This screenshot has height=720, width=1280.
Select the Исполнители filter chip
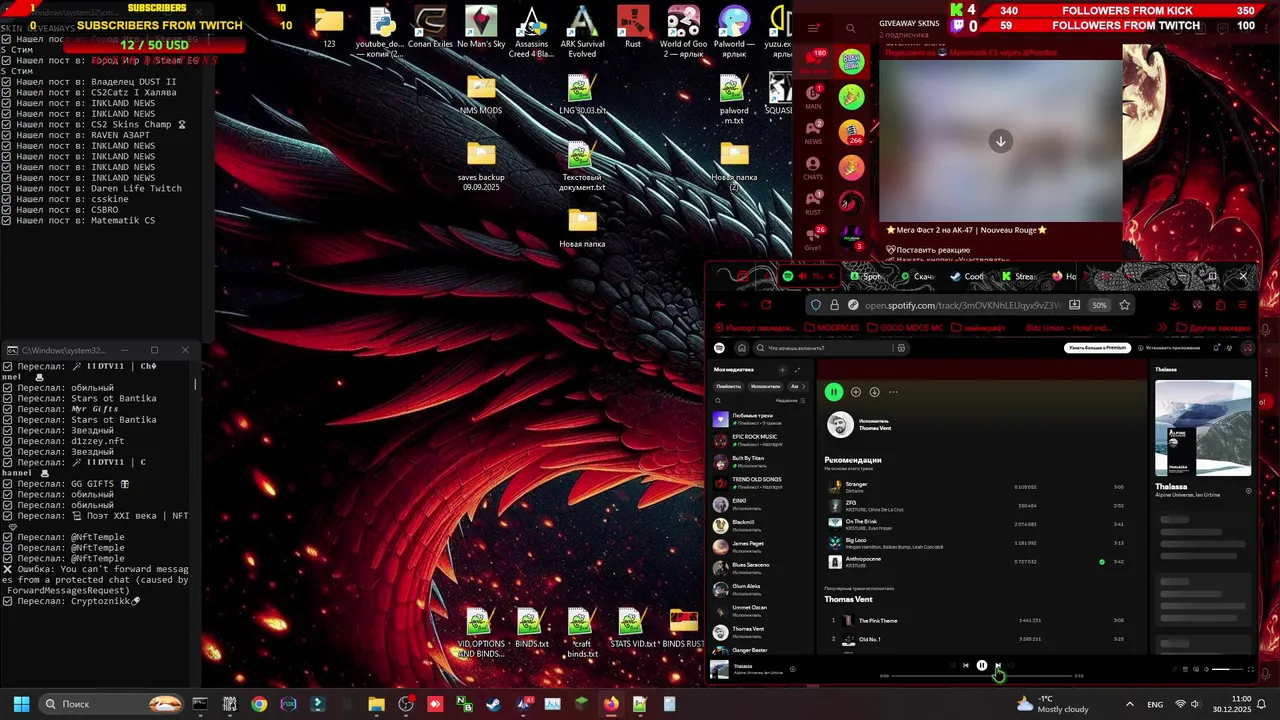[765, 386]
